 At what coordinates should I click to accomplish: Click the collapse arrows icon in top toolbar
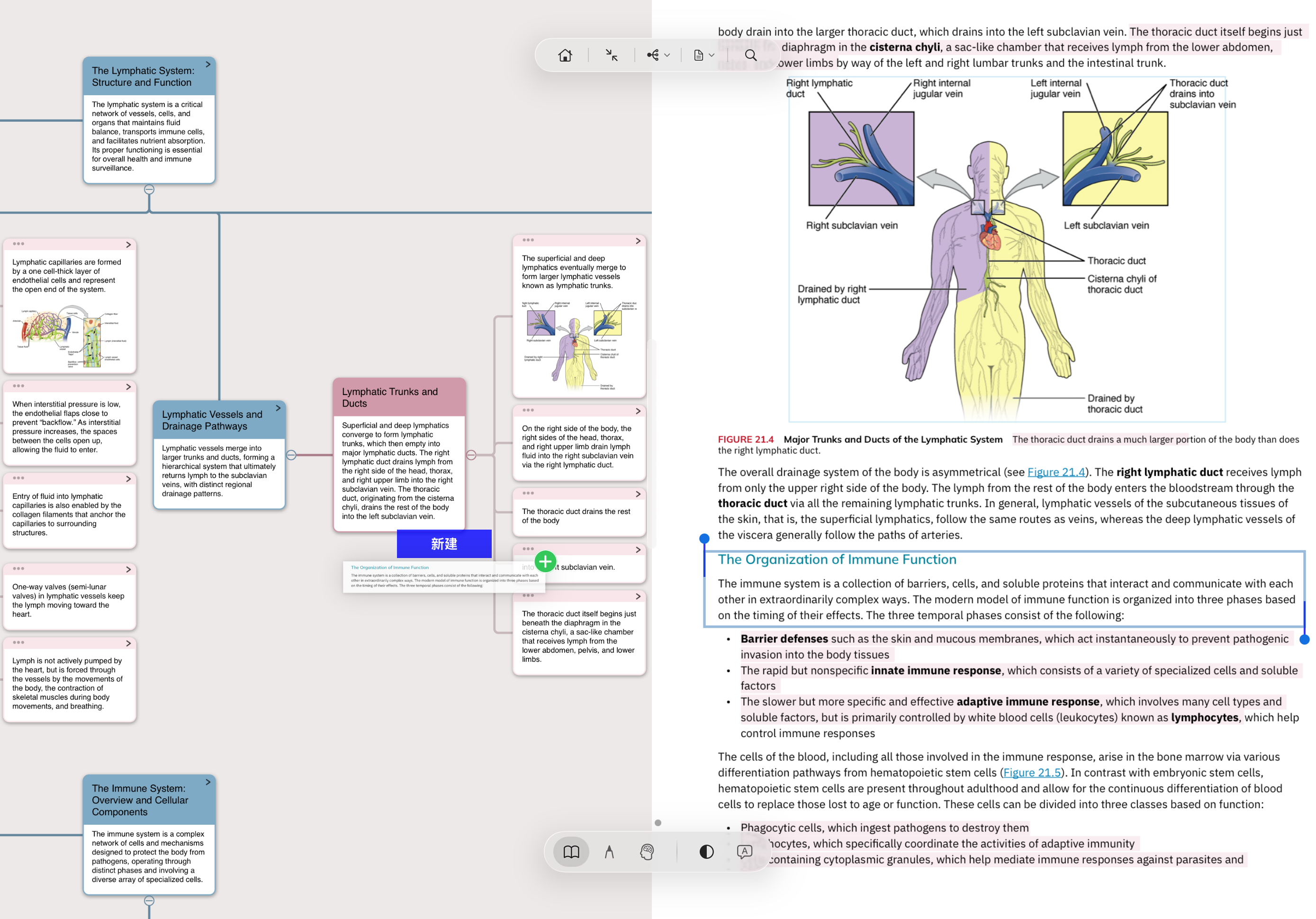point(612,55)
